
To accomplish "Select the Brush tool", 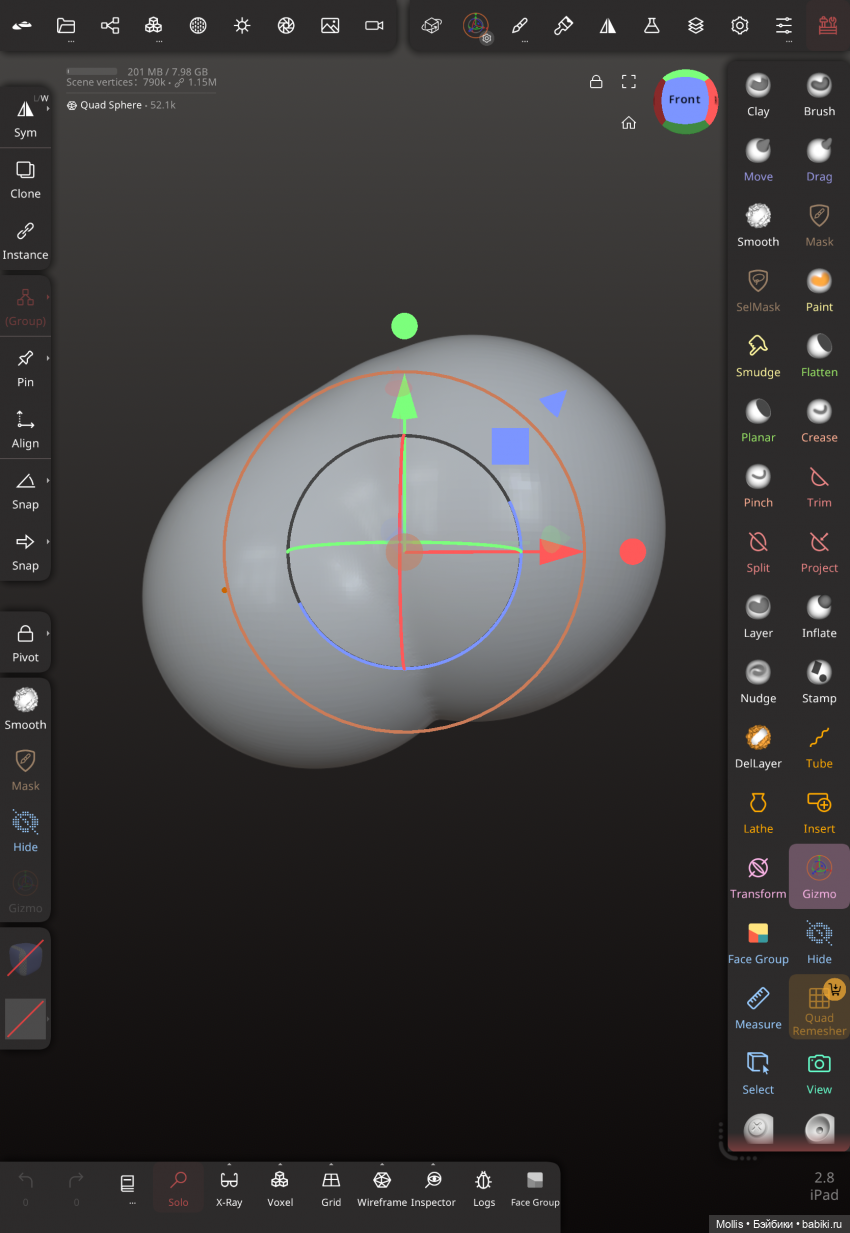I will coord(819,95).
